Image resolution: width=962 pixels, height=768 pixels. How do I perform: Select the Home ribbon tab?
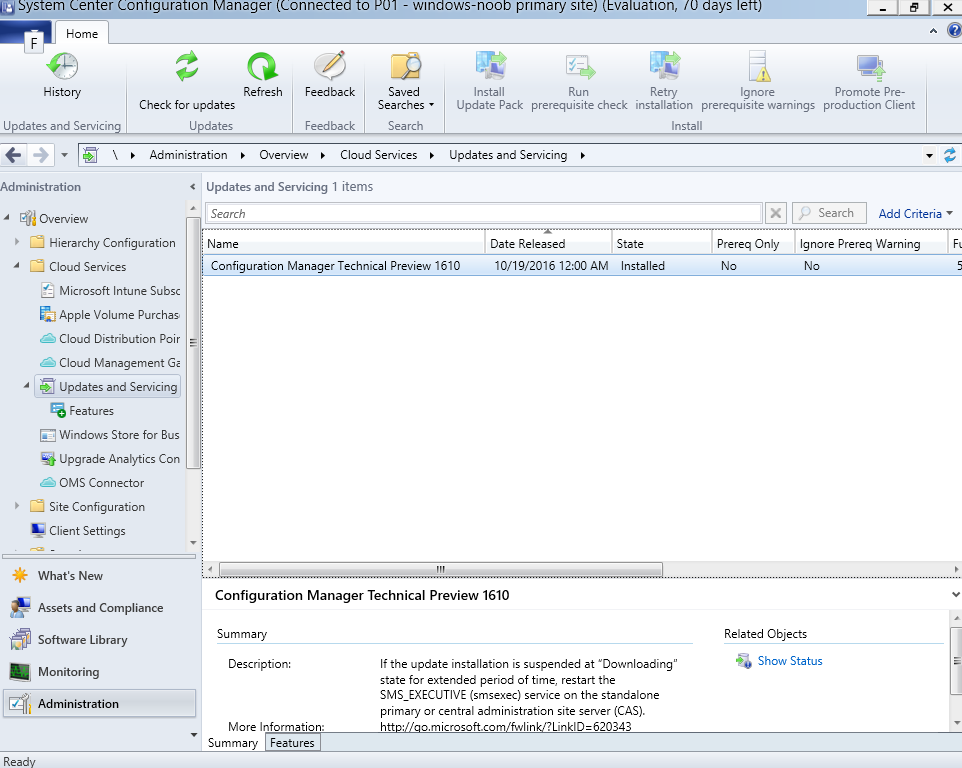82,34
